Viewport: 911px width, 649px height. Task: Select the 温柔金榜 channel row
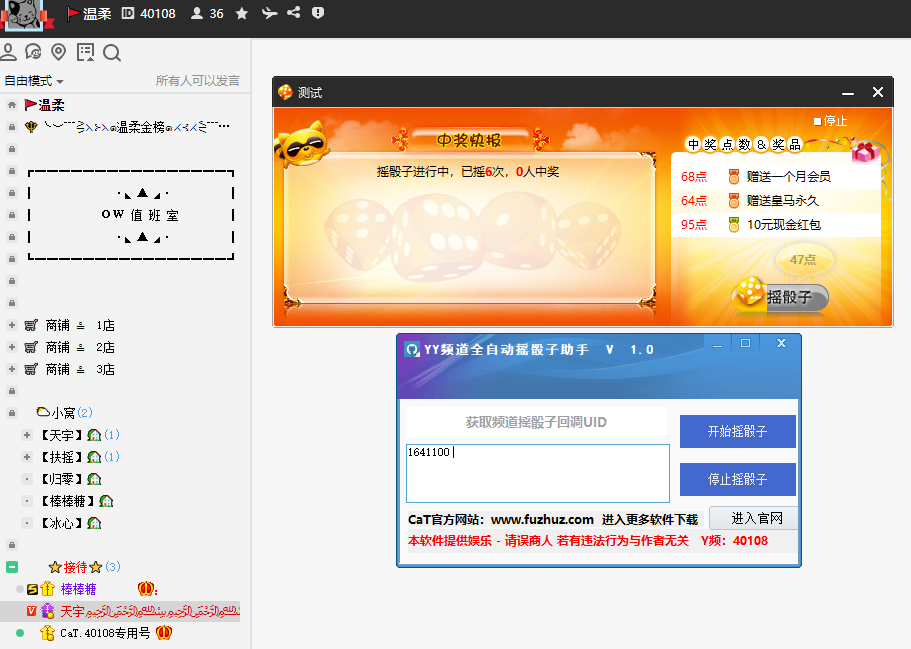tap(125, 127)
